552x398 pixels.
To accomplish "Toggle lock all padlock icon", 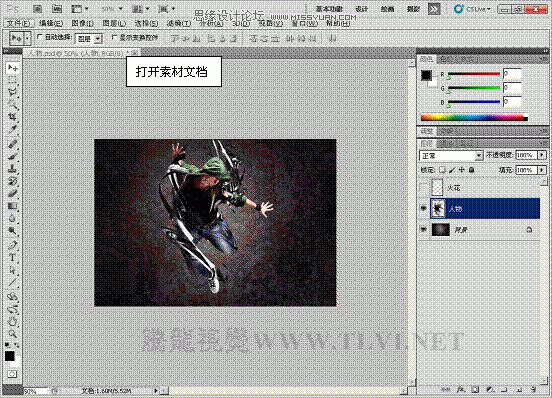I will (x=471, y=170).
